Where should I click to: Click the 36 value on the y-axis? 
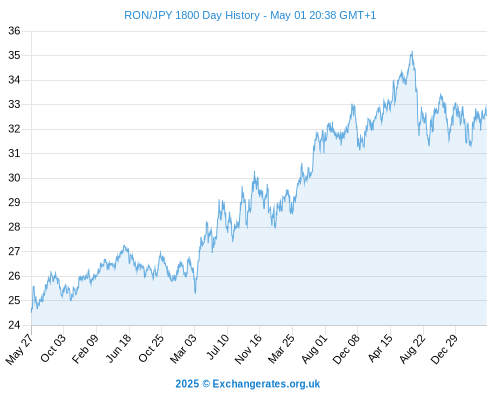click(14, 31)
